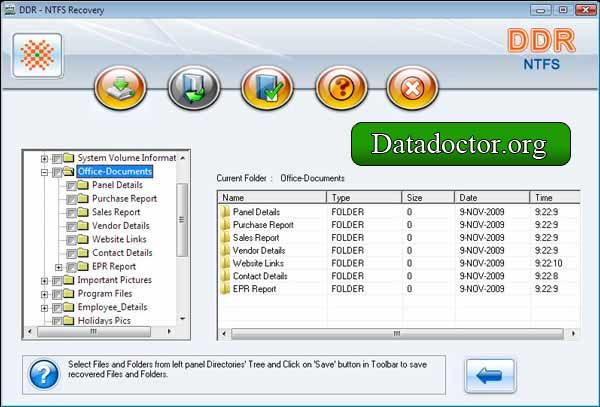Select EPR Report row name in file list

(254, 289)
